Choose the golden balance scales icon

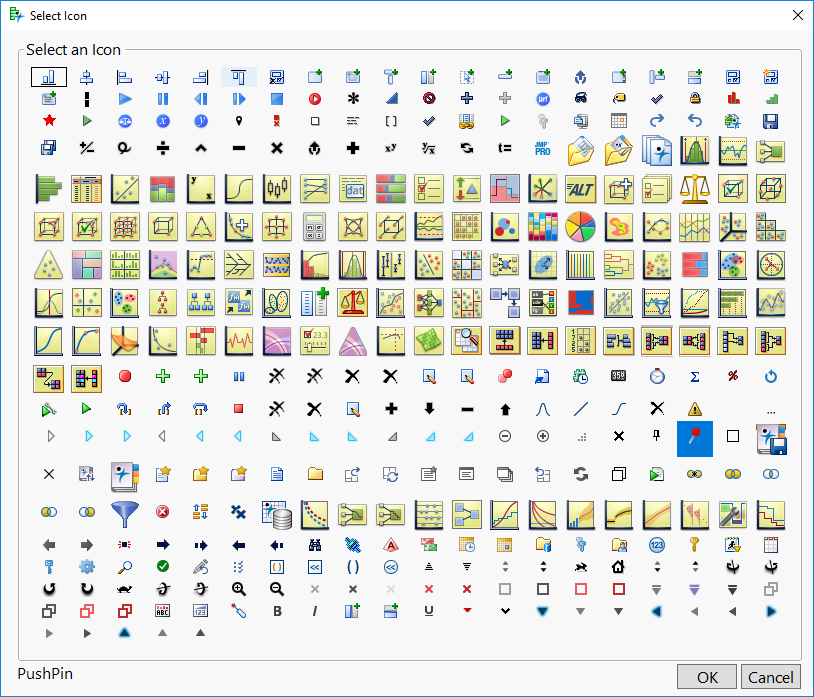[x=695, y=188]
